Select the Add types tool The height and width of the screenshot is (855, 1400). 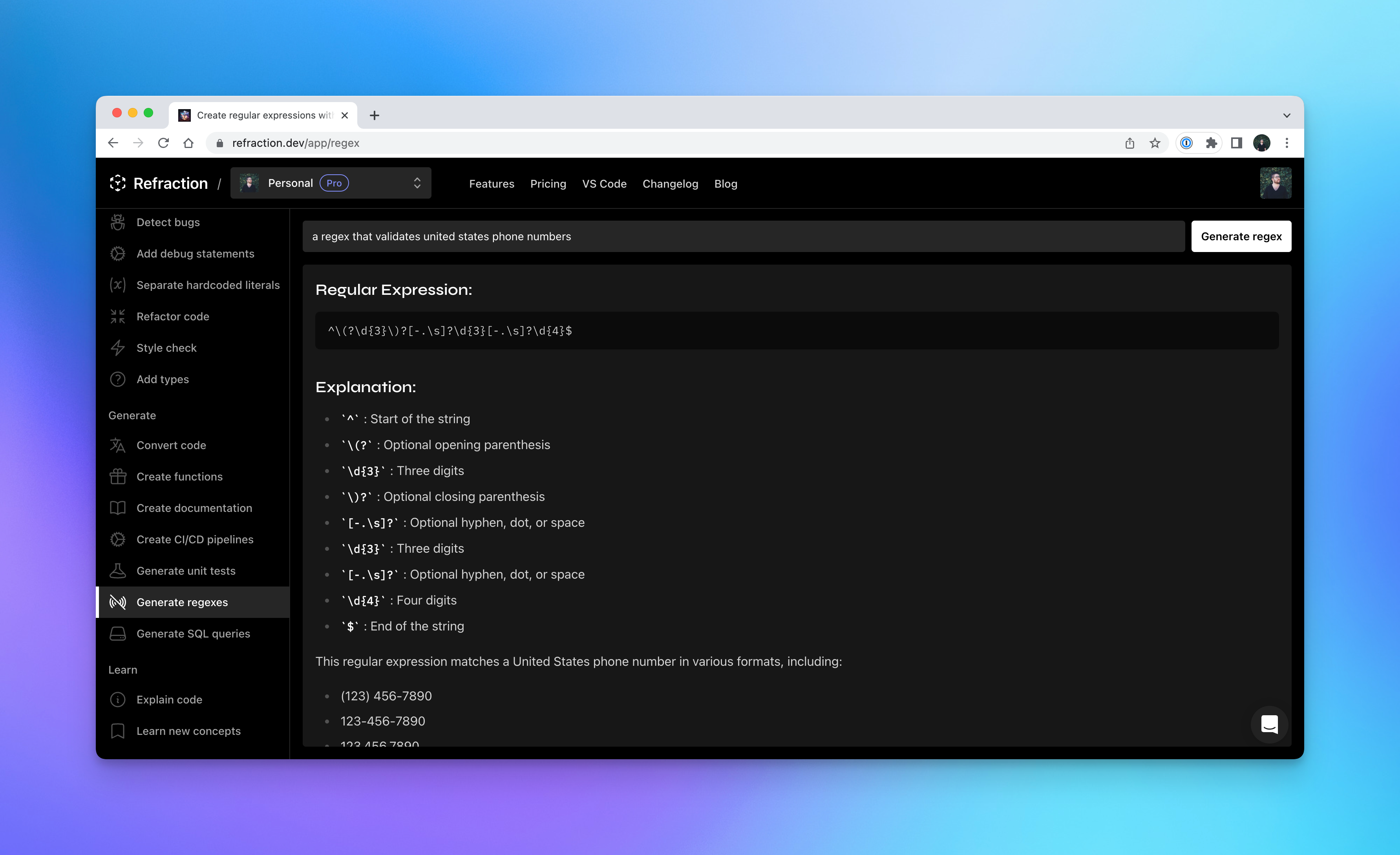tap(163, 379)
